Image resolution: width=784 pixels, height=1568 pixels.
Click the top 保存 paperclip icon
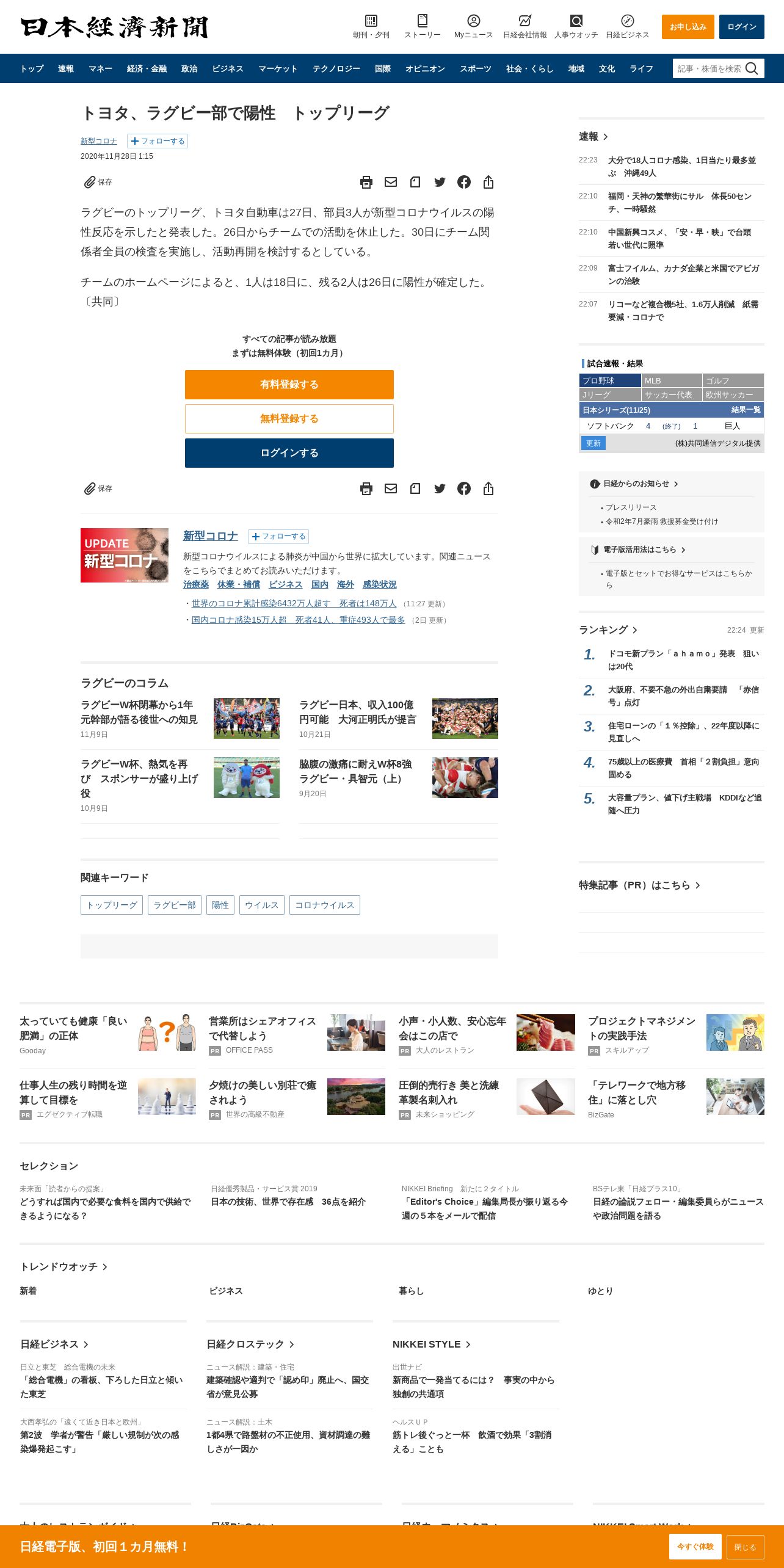[x=90, y=182]
